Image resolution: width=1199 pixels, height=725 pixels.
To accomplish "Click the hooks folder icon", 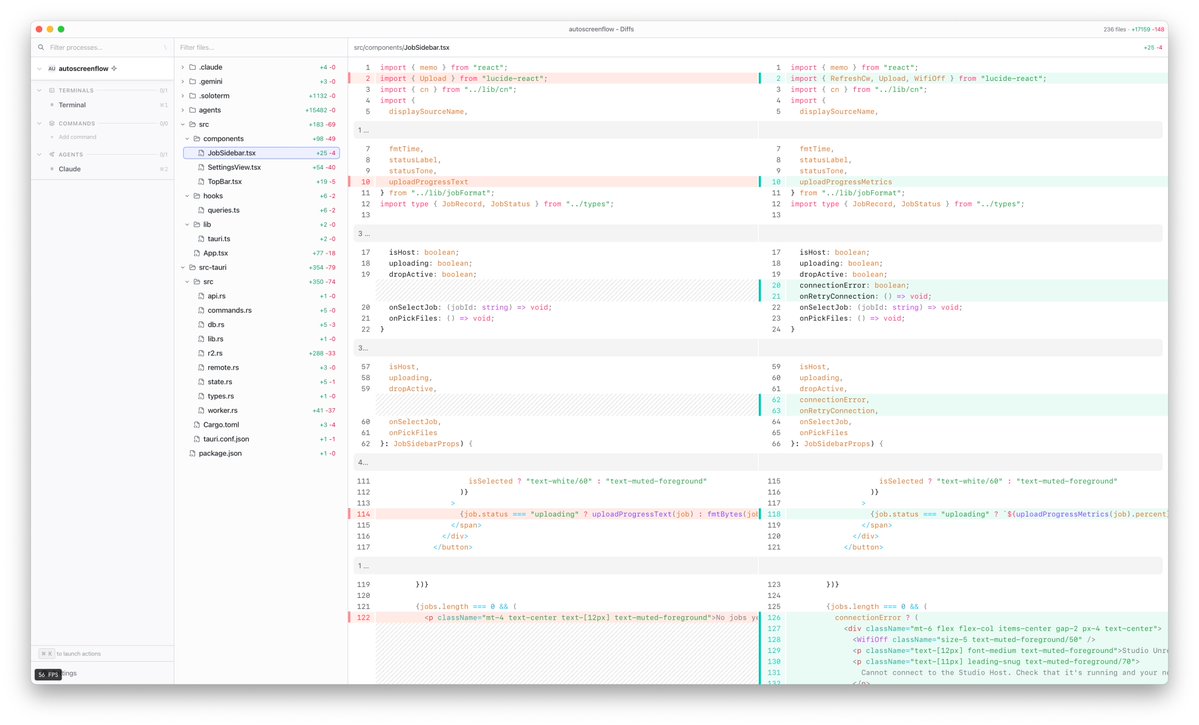I will pyautogui.click(x=197, y=196).
